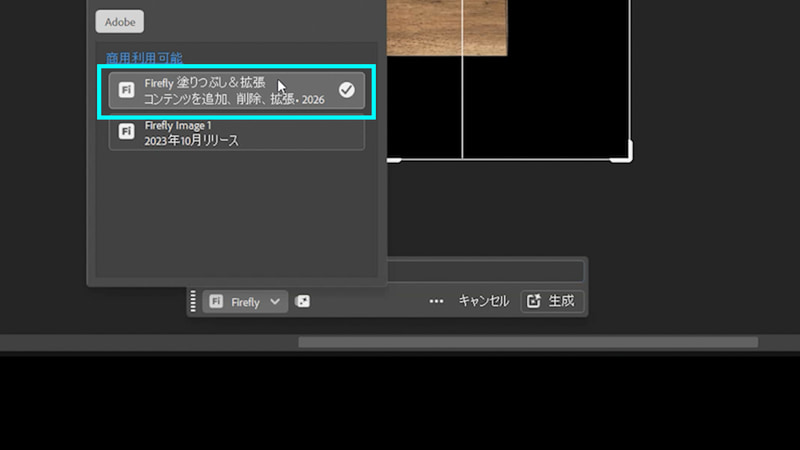This screenshot has width=800, height=450.
Task: Click the checkmark on Firefly 塗りつぶし＆拡張
Action: coord(346,90)
